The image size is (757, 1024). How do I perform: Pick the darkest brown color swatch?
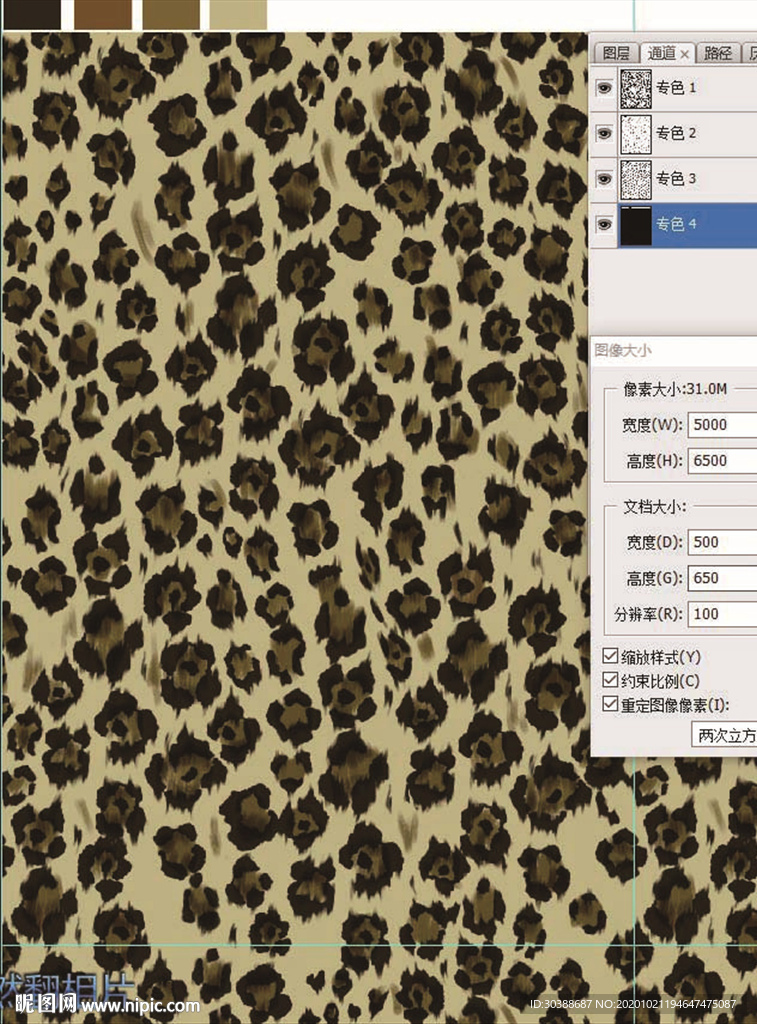click(32, 14)
